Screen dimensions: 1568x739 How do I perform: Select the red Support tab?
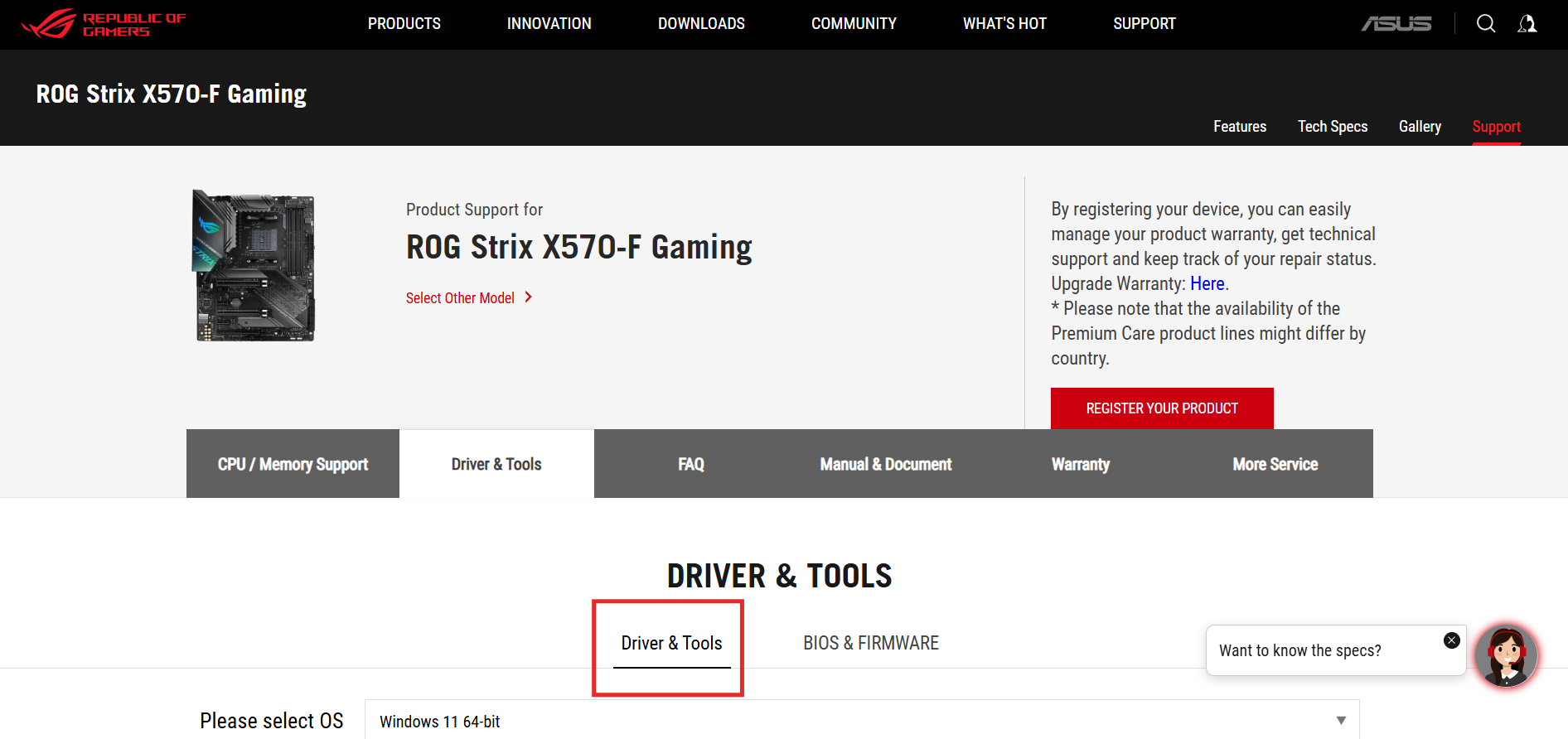click(x=1496, y=127)
